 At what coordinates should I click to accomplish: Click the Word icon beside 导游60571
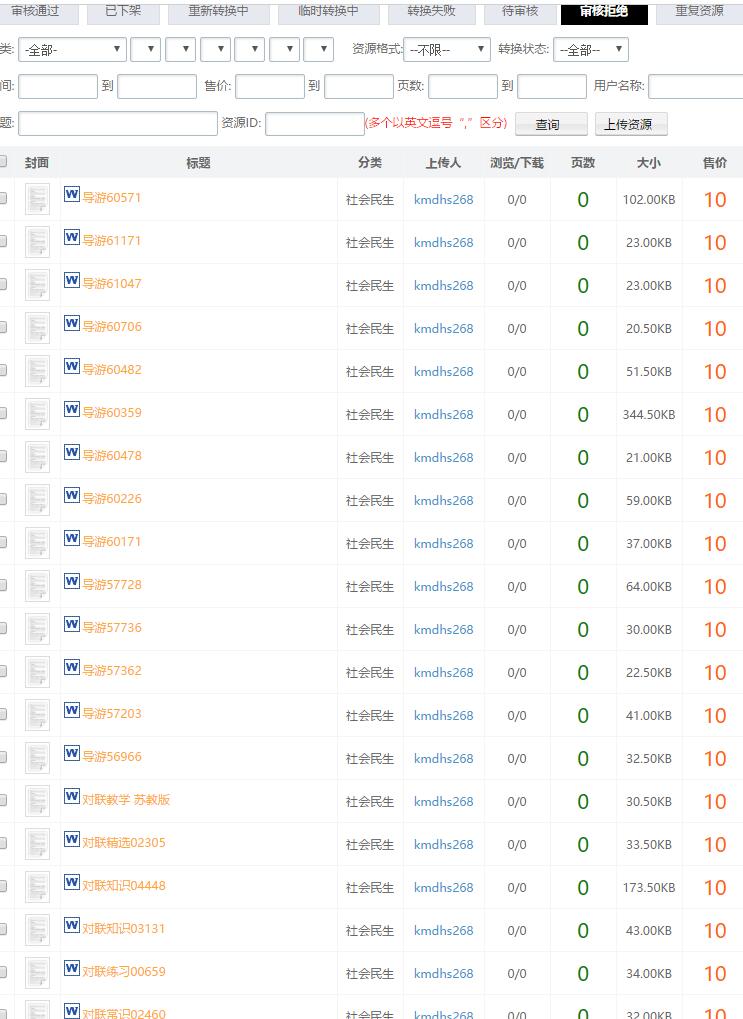pyautogui.click(x=71, y=195)
